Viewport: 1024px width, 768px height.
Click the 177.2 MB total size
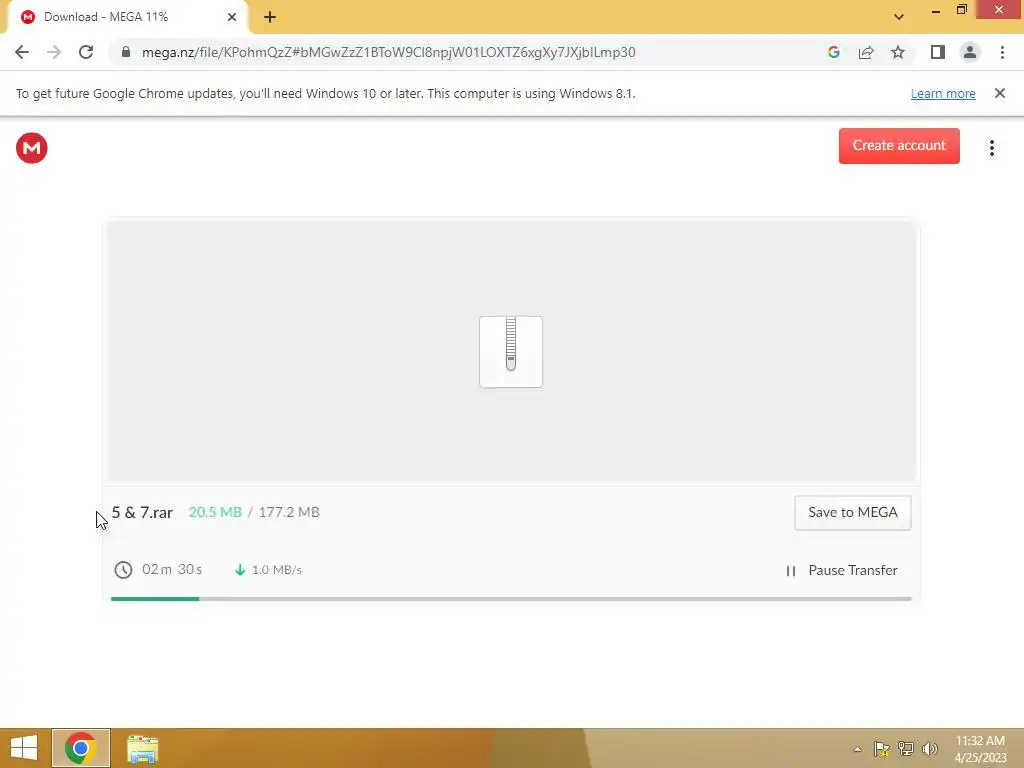pos(289,513)
